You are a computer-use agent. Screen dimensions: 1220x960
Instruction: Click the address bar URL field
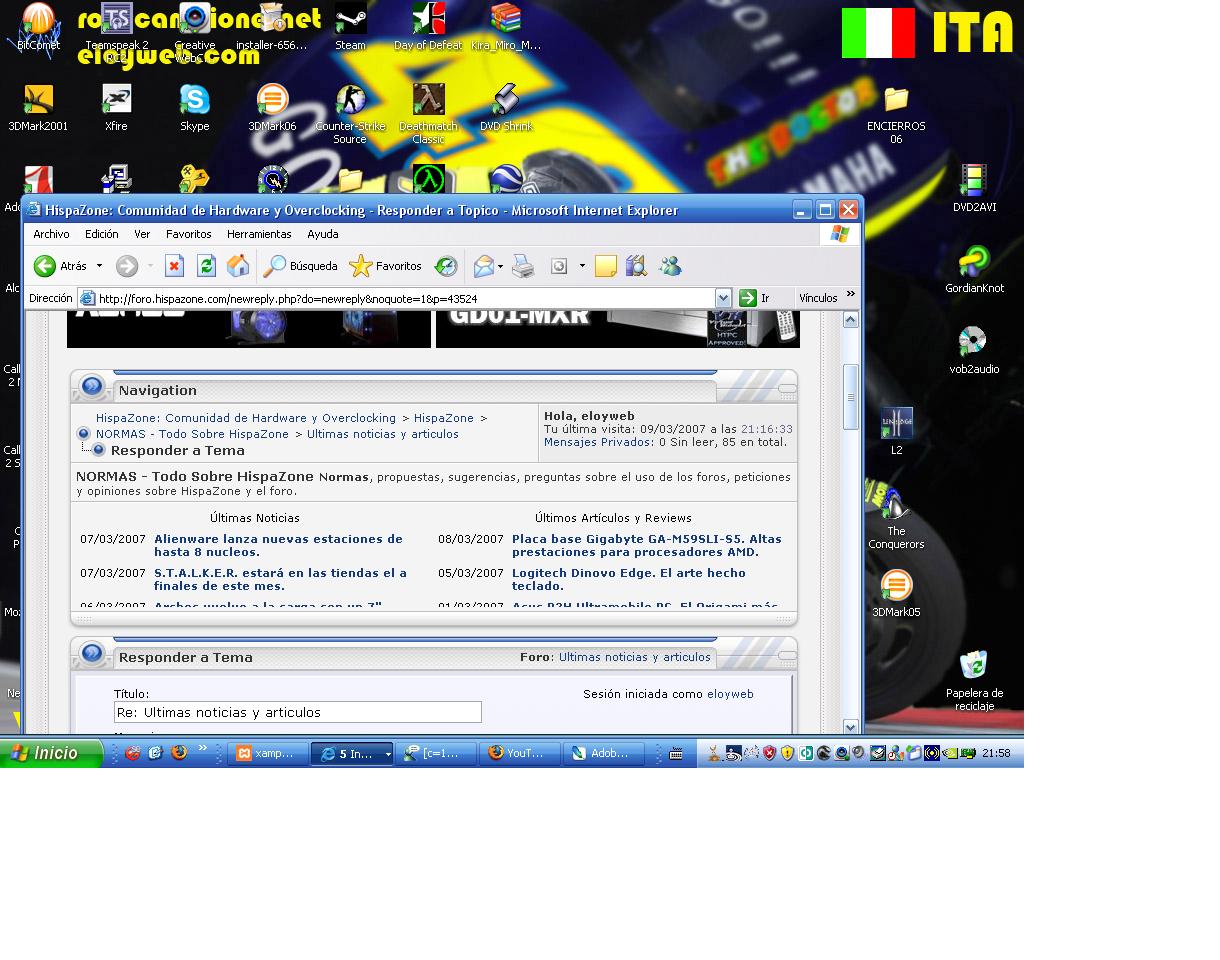click(405, 298)
